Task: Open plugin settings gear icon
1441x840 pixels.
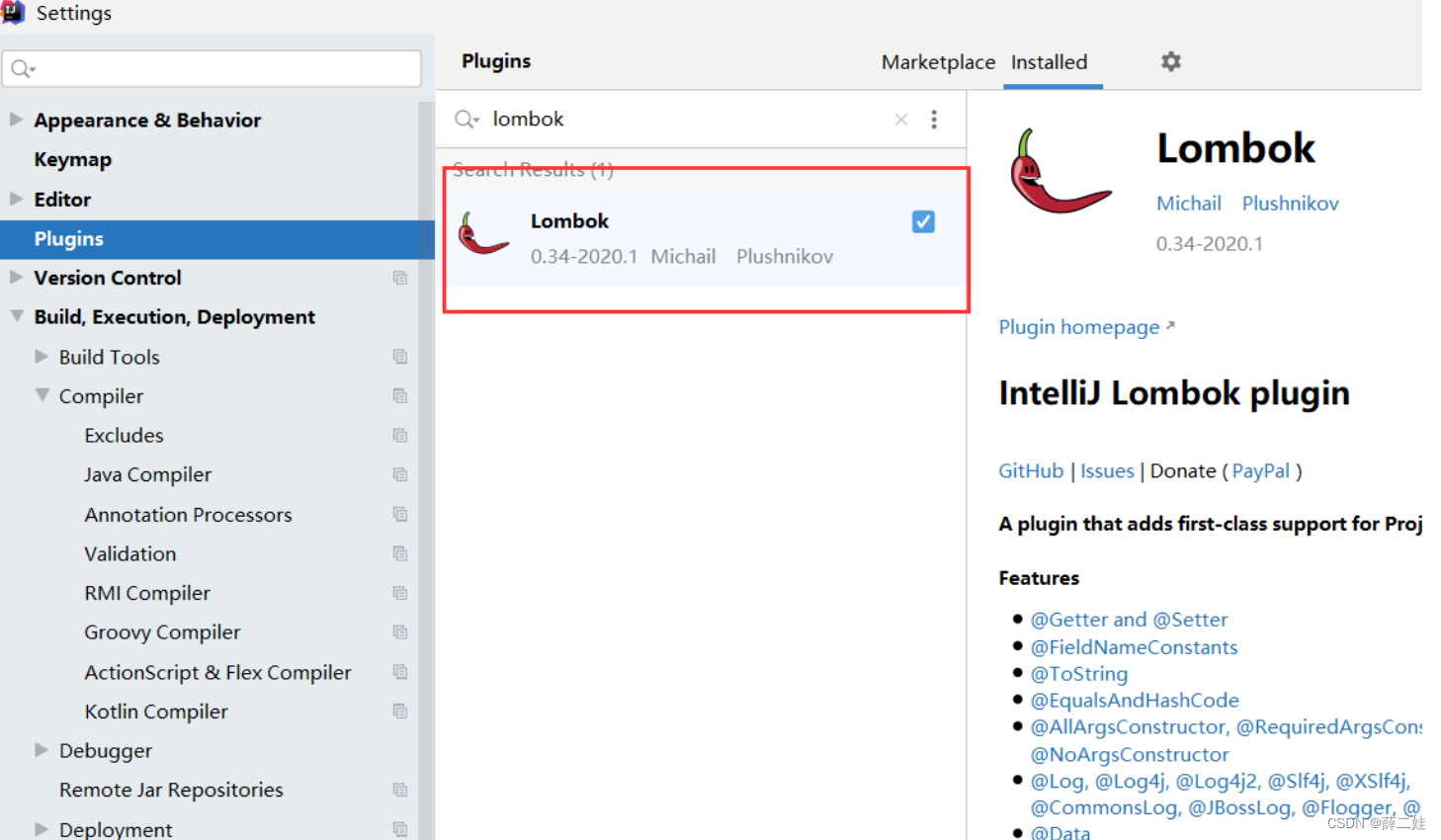Action: tap(1171, 61)
